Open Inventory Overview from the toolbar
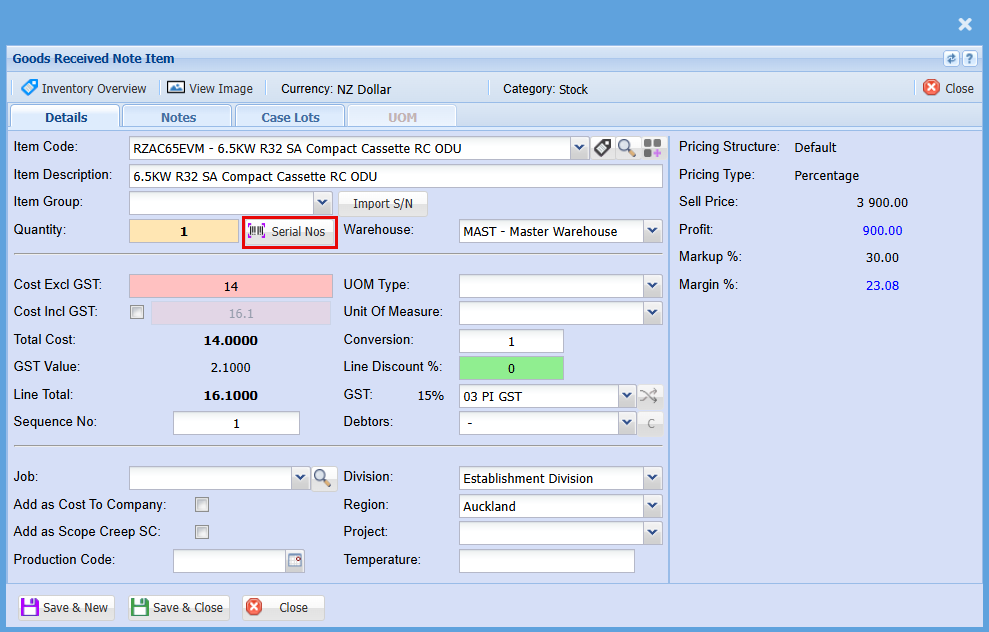 coord(84,89)
